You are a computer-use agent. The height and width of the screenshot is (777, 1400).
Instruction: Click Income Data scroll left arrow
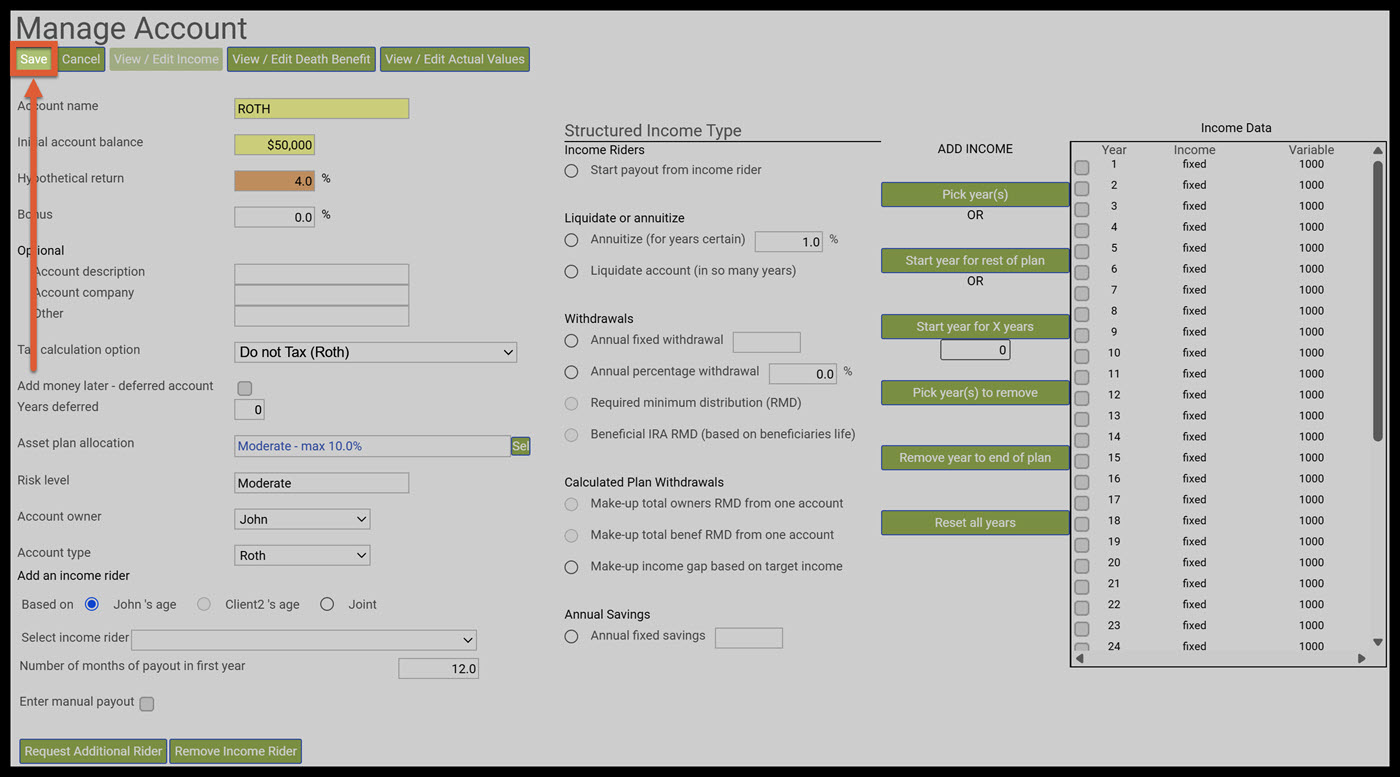[x=1079, y=659]
